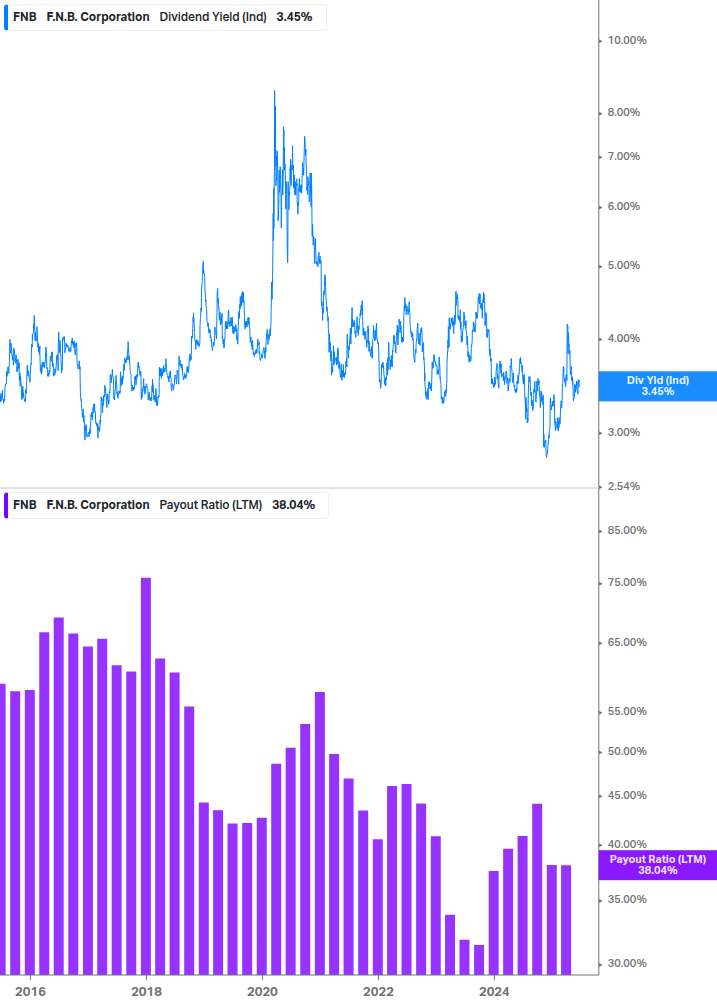Click the 38.04% value in payout legend
Screen dimensions: 717x1005
293,505
